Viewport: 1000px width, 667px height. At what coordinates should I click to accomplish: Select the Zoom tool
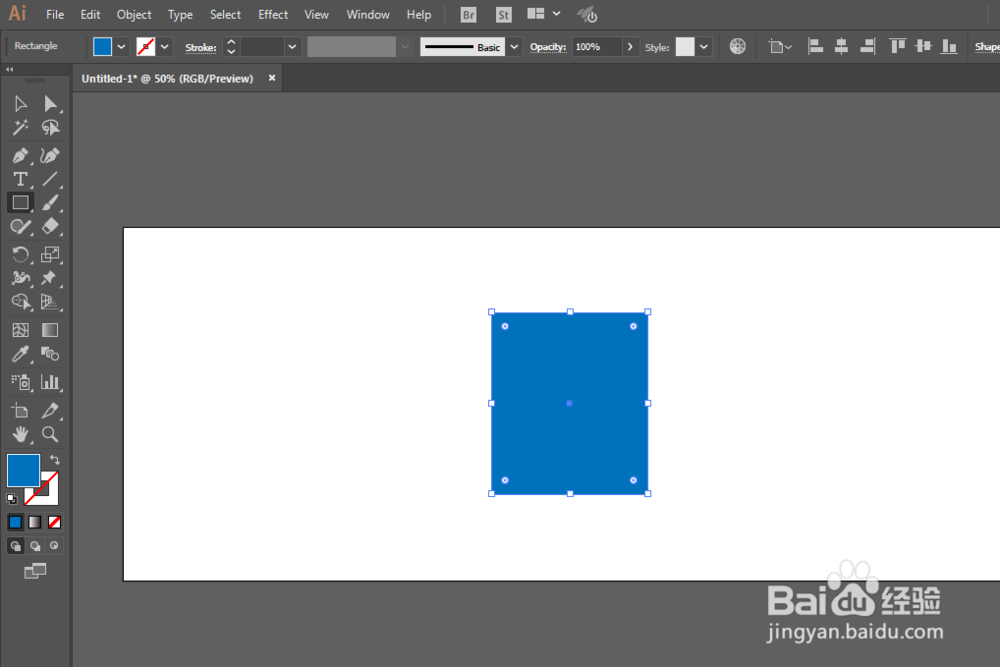pos(50,434)
